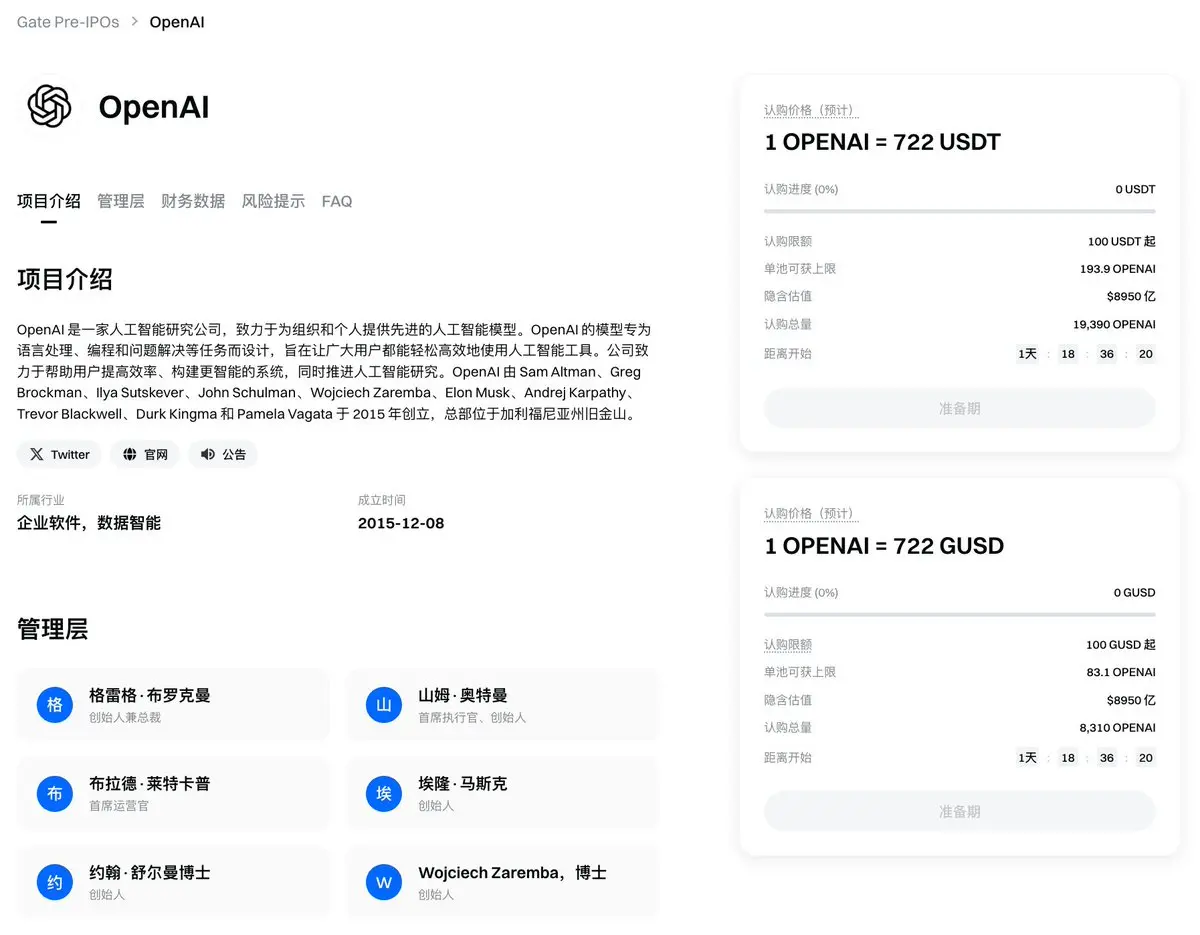Screen dimensions: 1200x935
Task: Go to the 风险提示 tab
Action: [273, 201]
